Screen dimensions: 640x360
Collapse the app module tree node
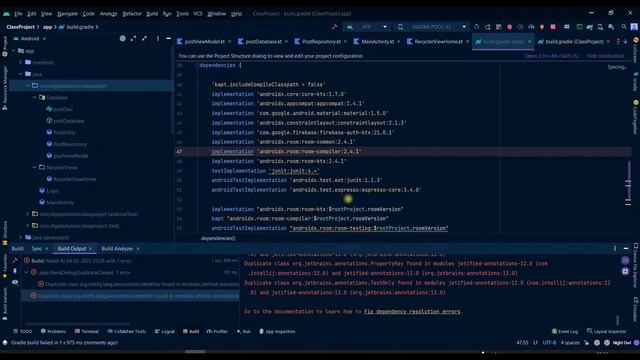coord(13,51)
